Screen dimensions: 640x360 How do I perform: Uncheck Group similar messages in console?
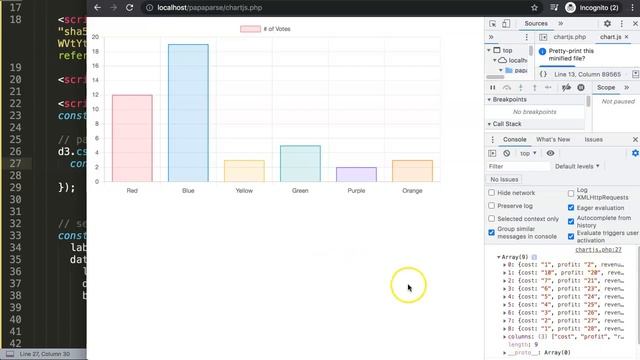[491, 233]
